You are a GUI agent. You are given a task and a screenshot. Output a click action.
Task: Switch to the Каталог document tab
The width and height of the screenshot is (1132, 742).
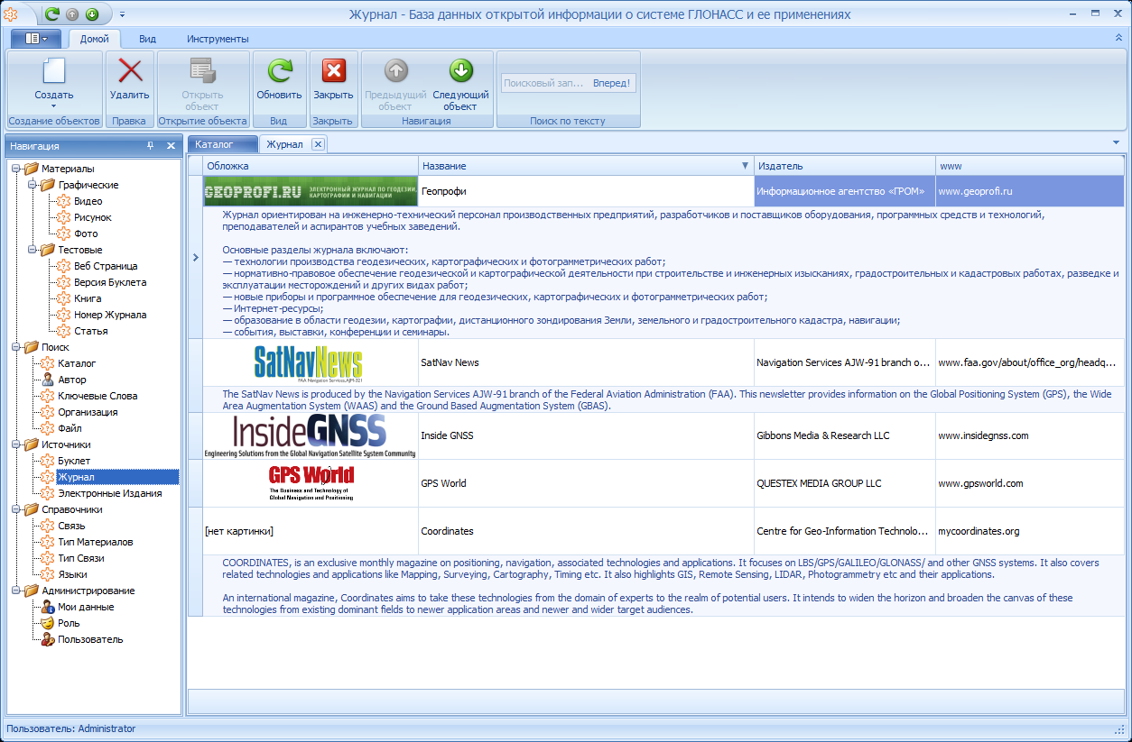[222, 144]
